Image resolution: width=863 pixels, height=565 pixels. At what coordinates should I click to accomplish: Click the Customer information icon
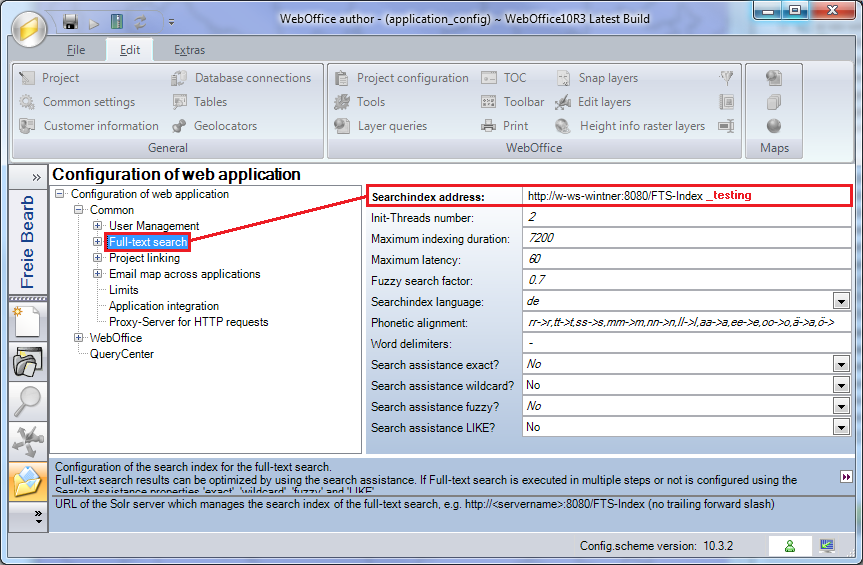pyautogui.click(x=27, y=126)
